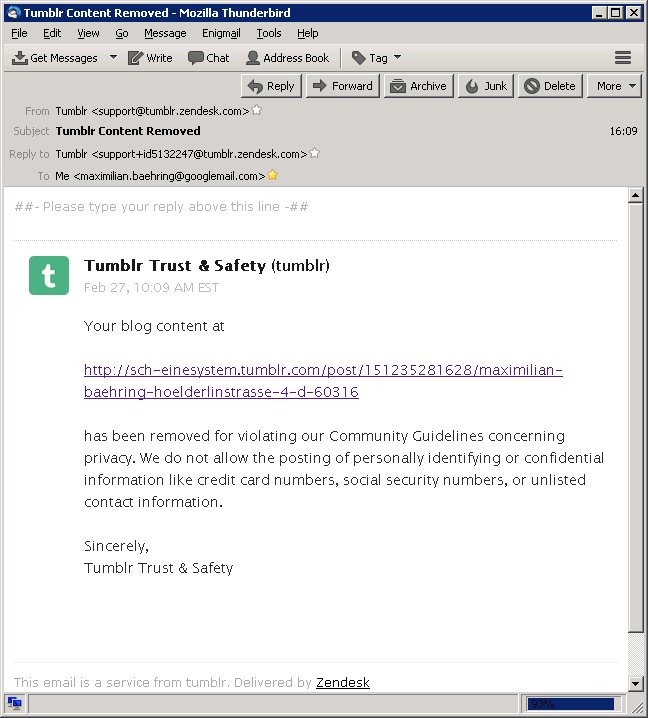Open the More actions dropdown
648x718 pixels.
point(614,86)
